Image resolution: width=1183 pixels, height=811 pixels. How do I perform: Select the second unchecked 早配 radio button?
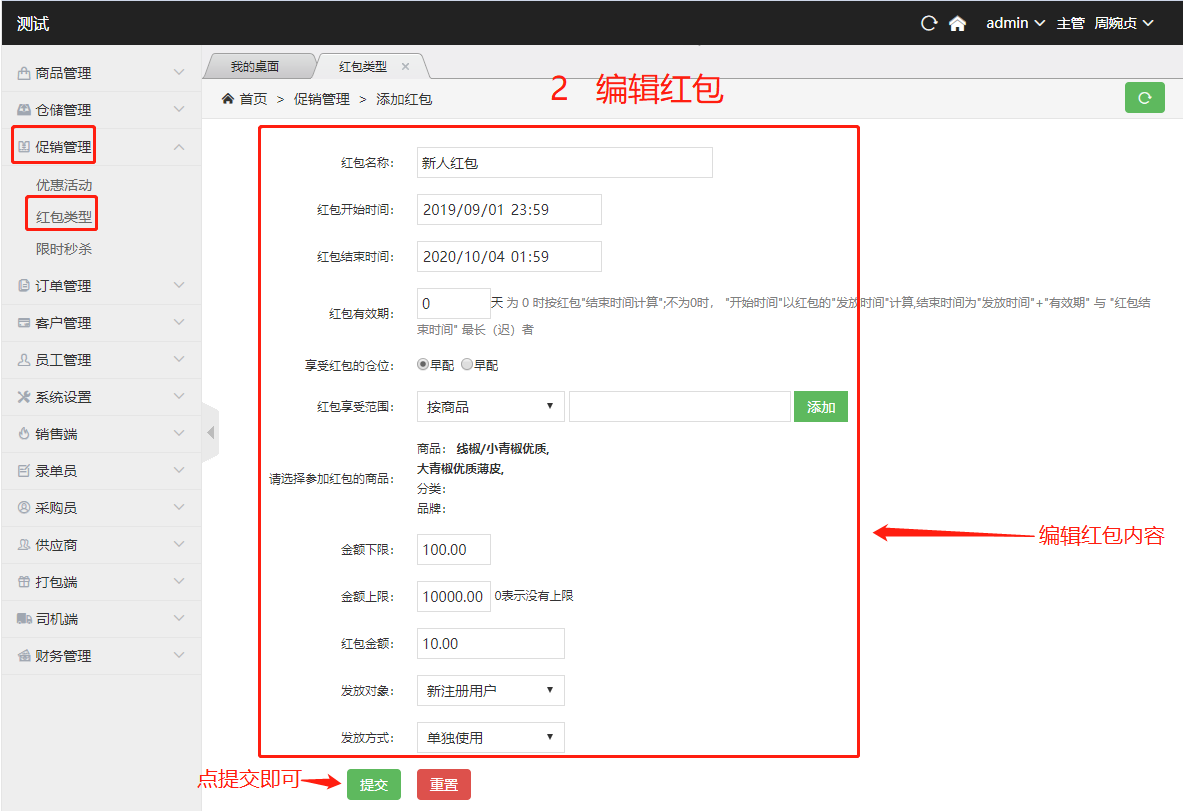tap(467, 365)
